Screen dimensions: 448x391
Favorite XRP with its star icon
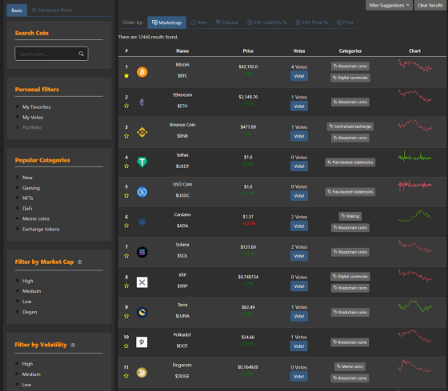(126, 286)
